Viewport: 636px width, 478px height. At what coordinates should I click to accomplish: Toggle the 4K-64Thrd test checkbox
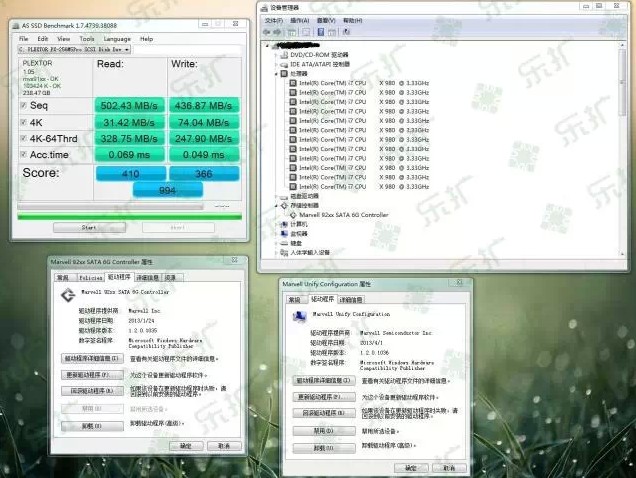pyautogui.click(x=24, y=138)
